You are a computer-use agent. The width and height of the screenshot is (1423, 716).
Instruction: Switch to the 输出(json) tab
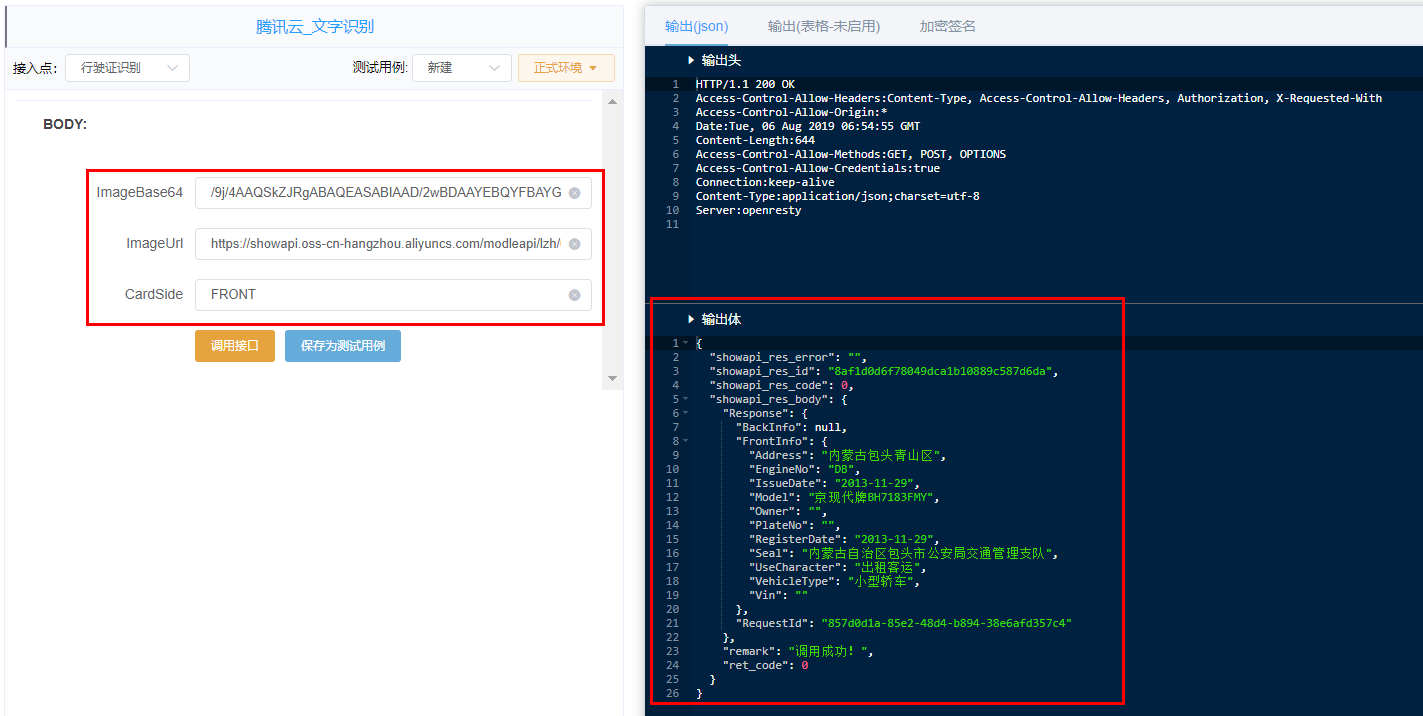[x=697, y=26]
